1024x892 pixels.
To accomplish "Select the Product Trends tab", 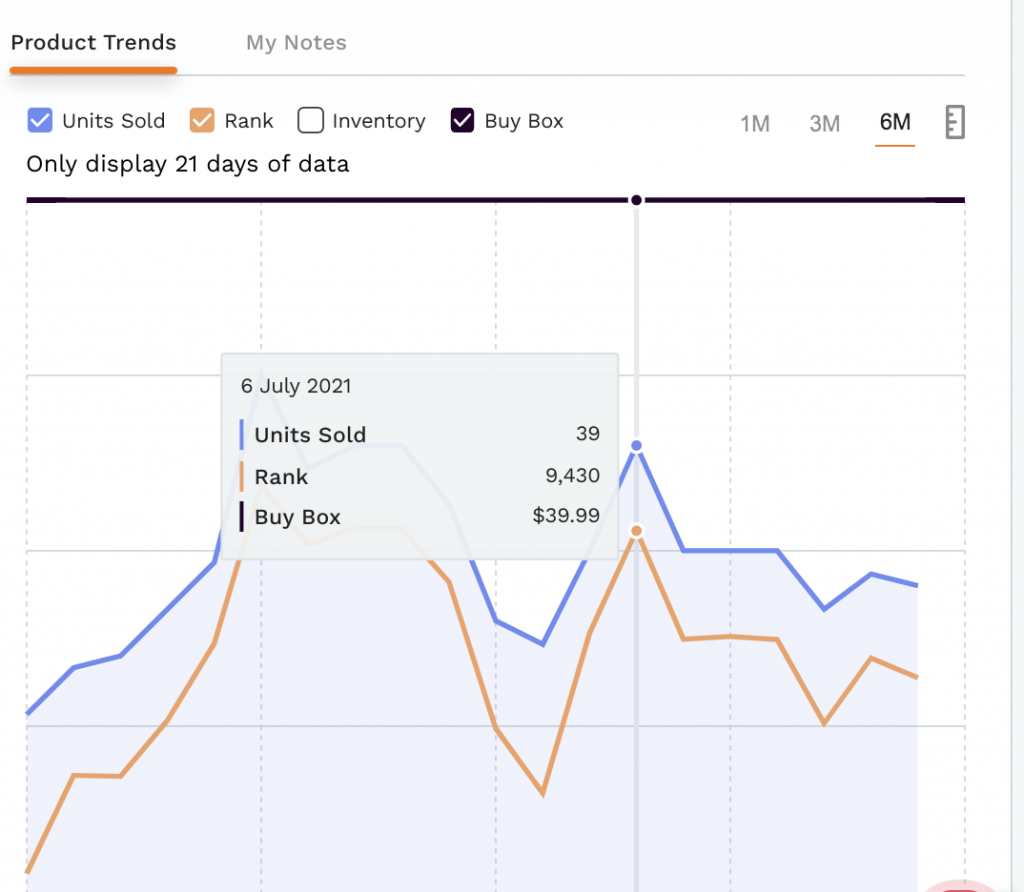I will pos(93,43).
